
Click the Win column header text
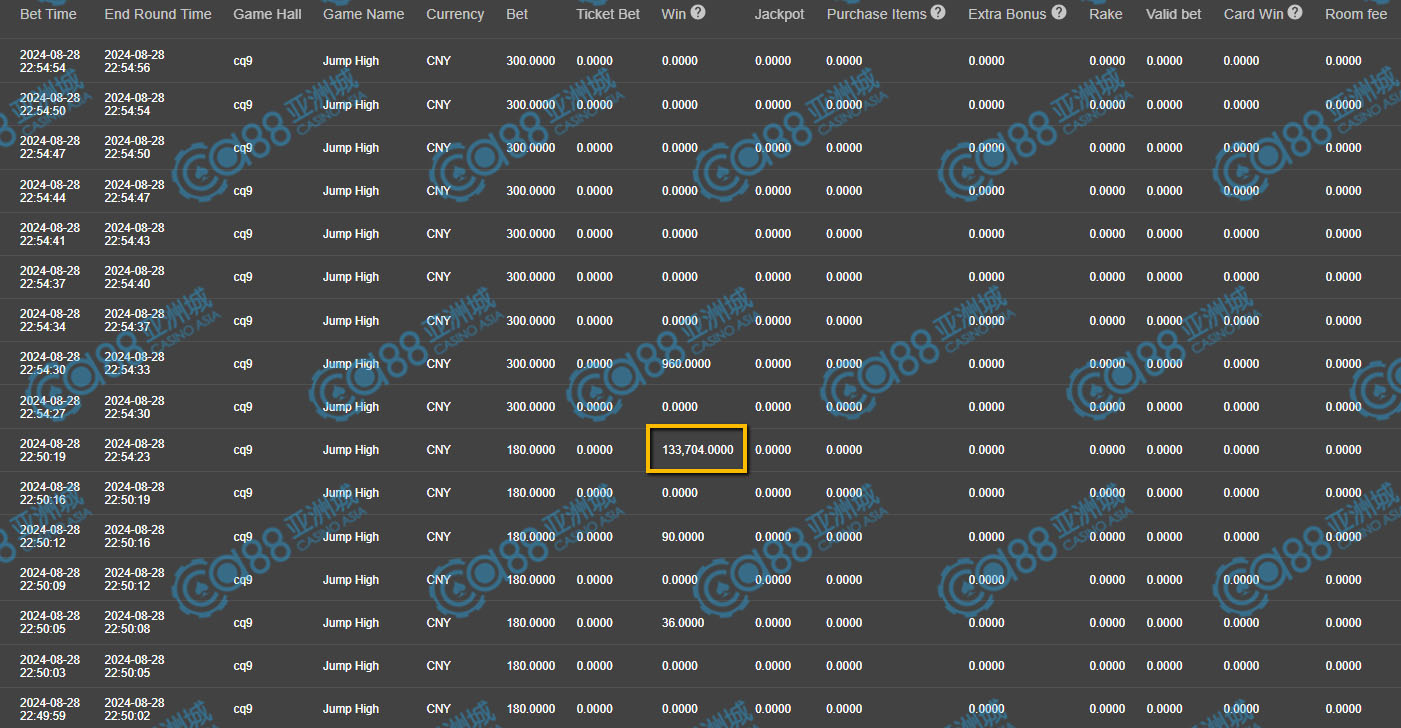pyautogui.click(x=674, y=14)
